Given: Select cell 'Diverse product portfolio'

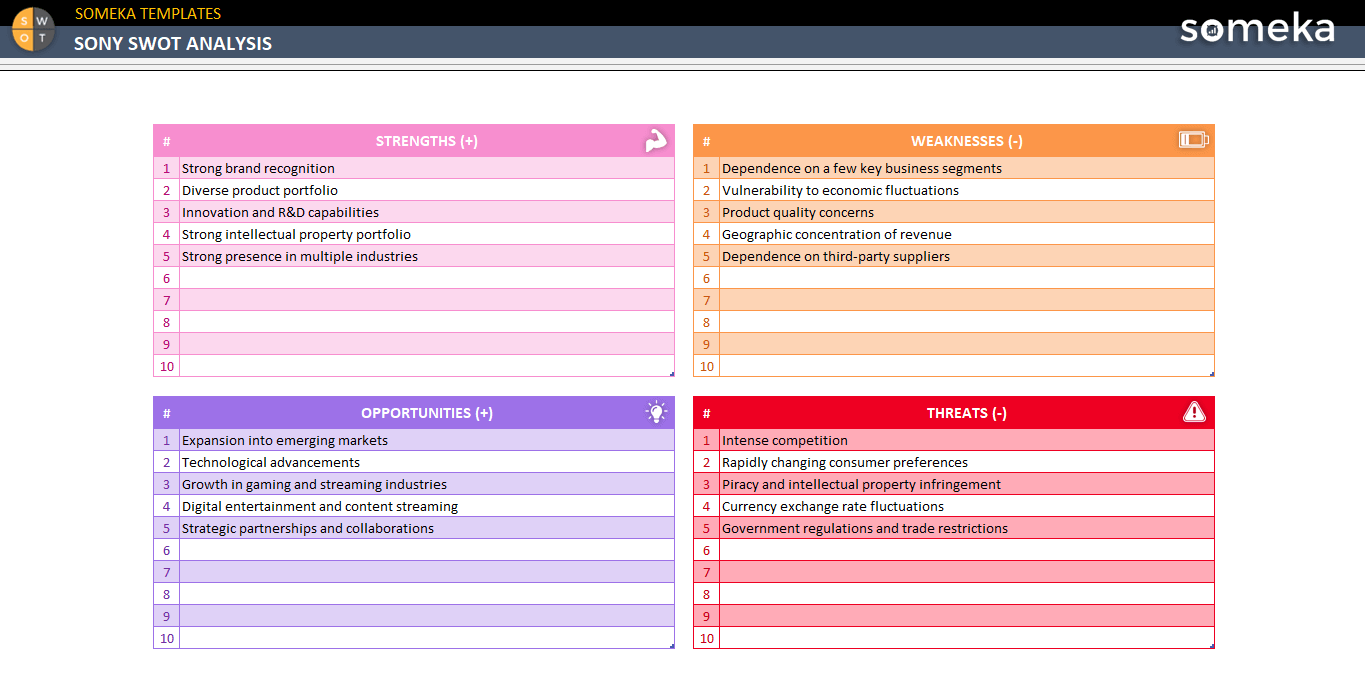Looking at the screenshot, I should click(427, 190).
